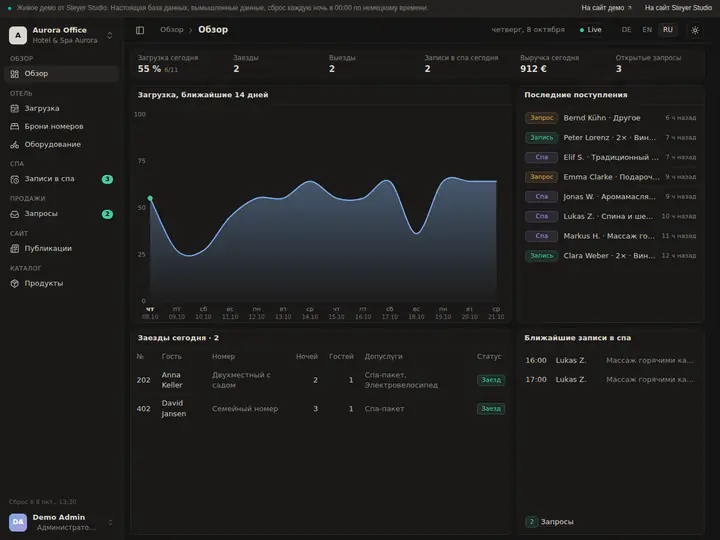Viewport: 720px width, 540px height.
Task: Open Запросы in the sidebar menu
Action: coord(62,214)
